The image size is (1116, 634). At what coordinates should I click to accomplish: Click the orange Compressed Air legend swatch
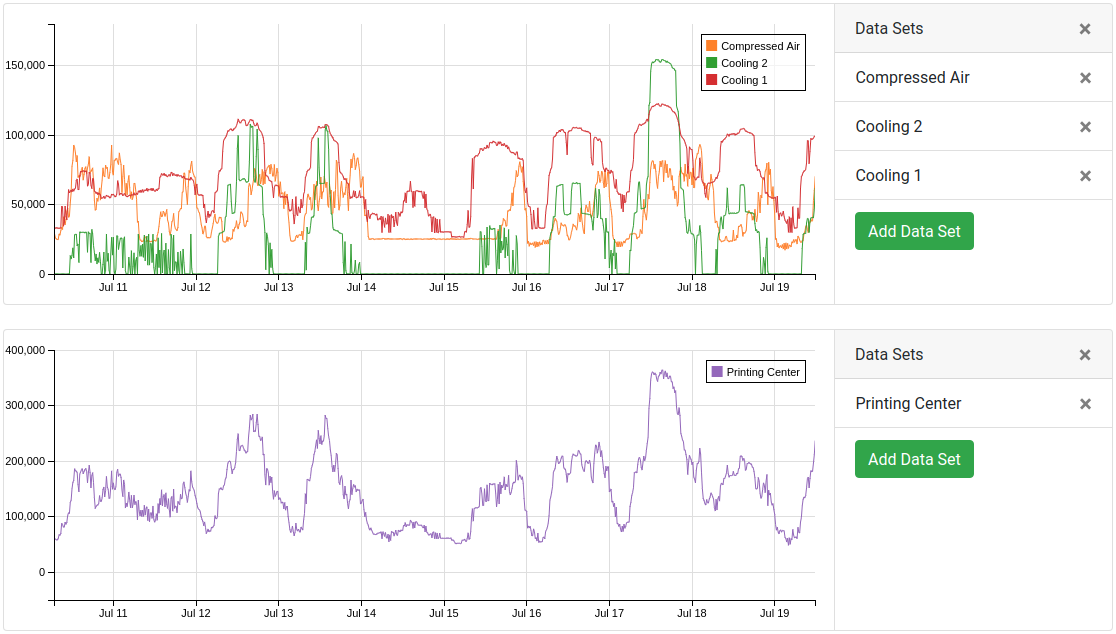(x=712, y=46)
